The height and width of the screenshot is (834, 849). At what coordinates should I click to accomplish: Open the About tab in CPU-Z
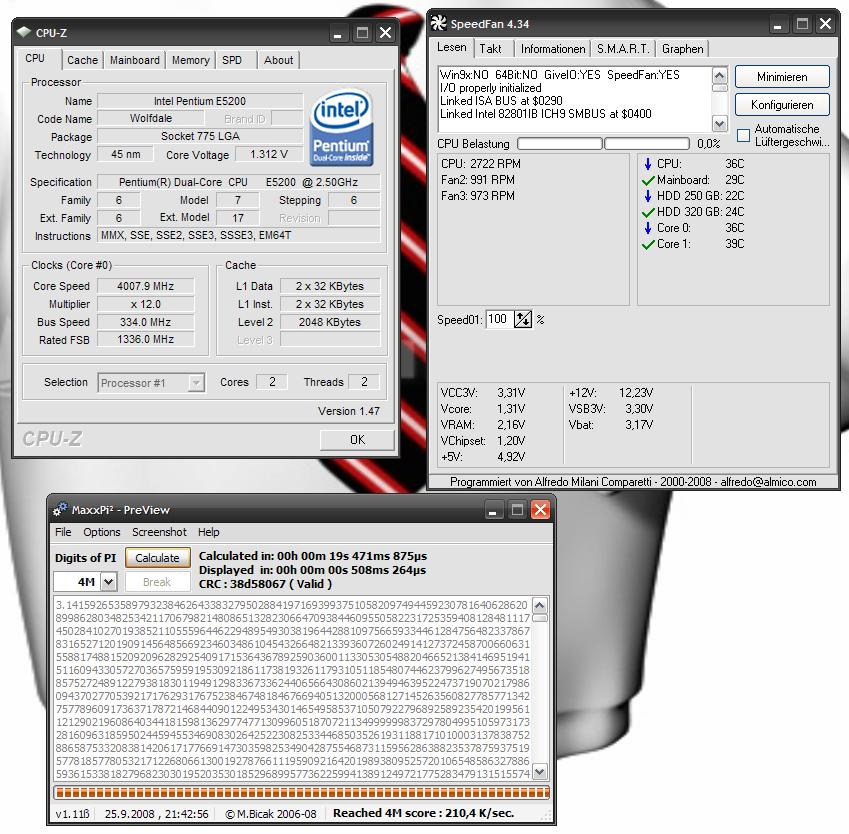coord(278,60)
